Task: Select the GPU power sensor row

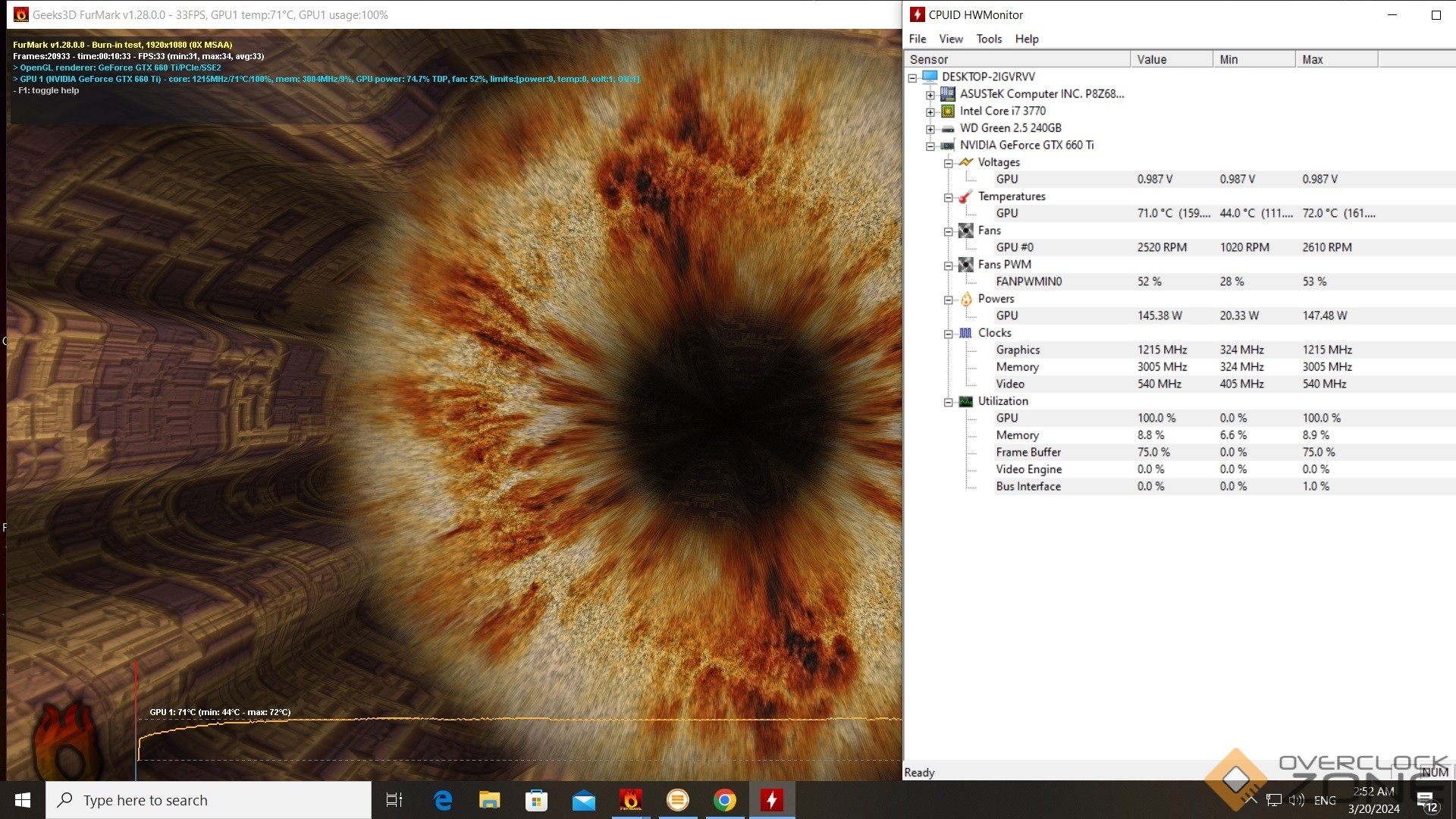Action: click(1007, 315)
